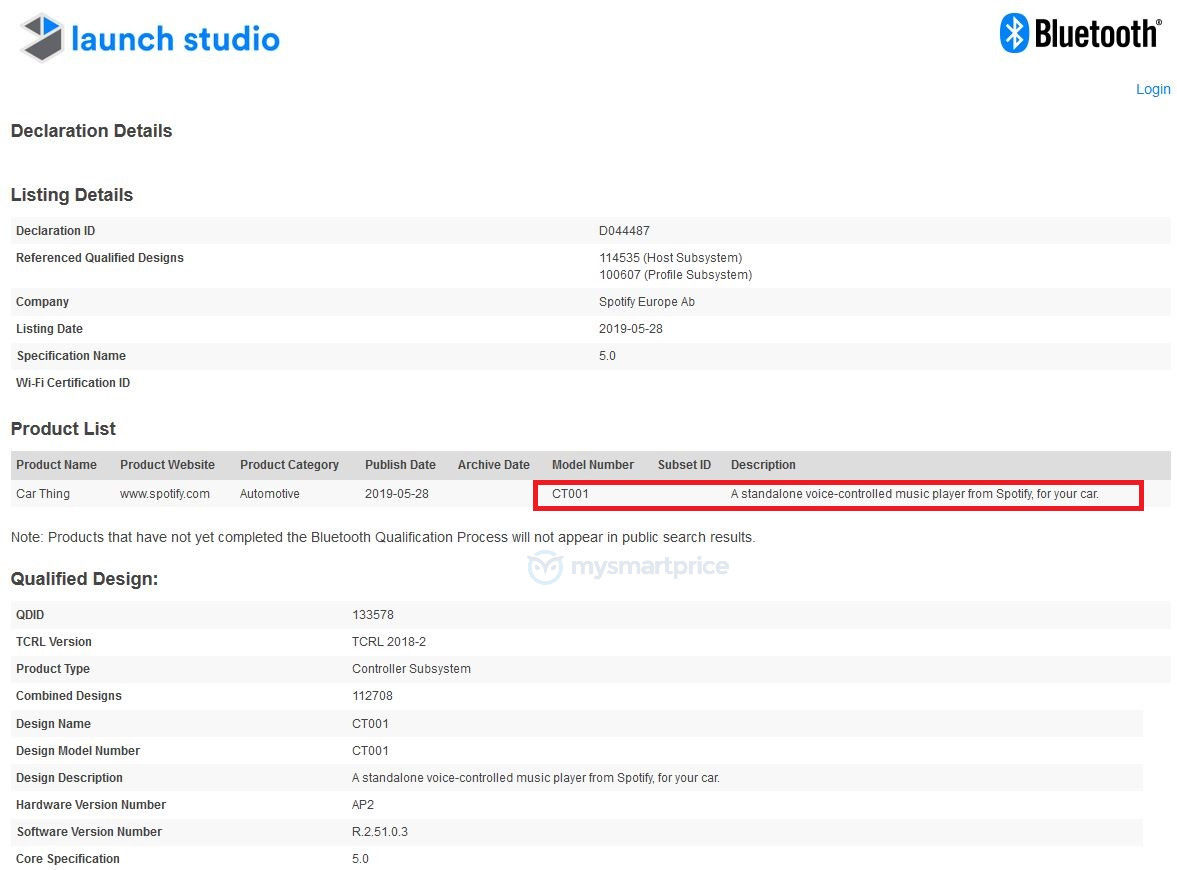The height and width of the screenshot is (870, 1177).
Task: Click the Archive Date column header
Action: (494, 465)
